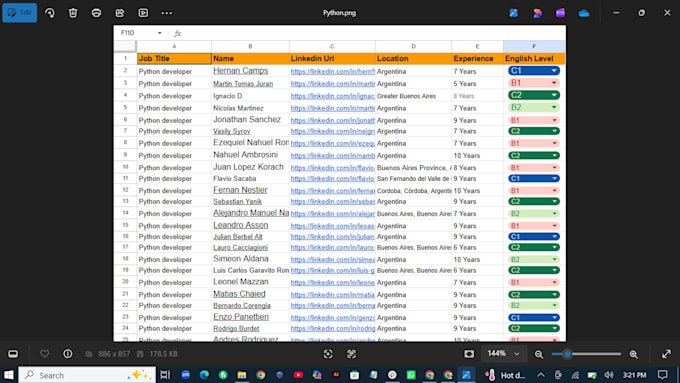Screen dimensions: 680x383
Task: Open File Explorer from taskbar
Action: tap(242, 375)
